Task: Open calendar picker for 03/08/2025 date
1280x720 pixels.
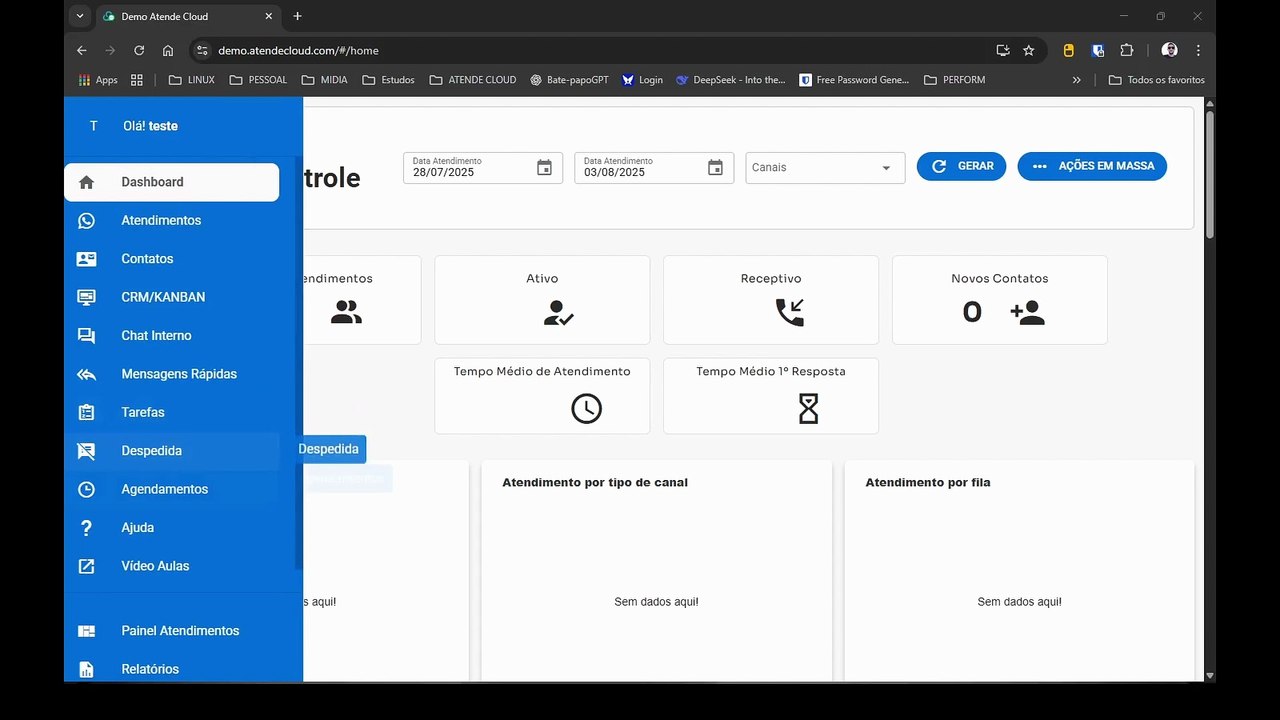Action: [715, 168]
